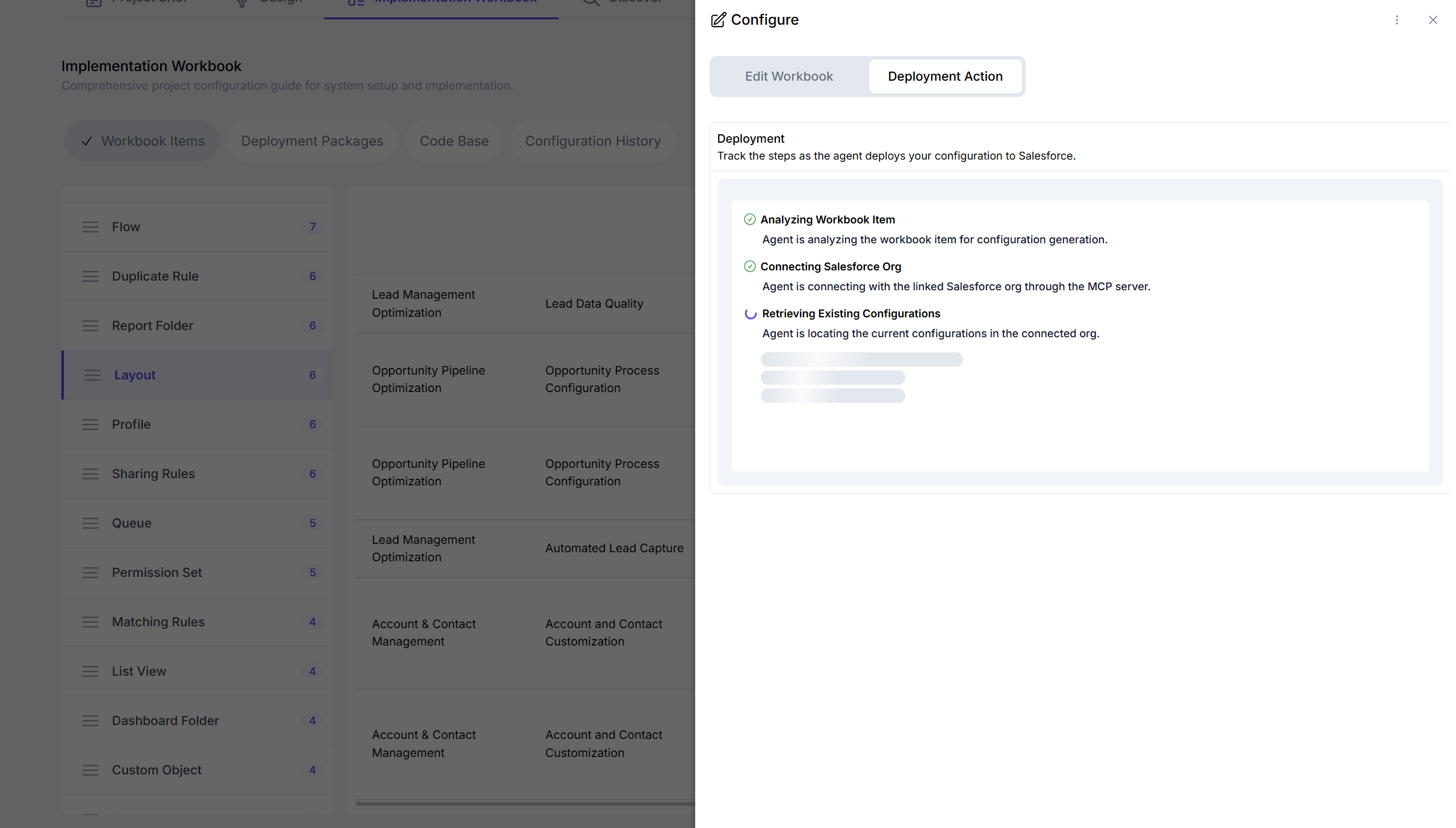Click the drag handle icon for List View
The image size is (1456, 828).
click(x=90, y=671)
